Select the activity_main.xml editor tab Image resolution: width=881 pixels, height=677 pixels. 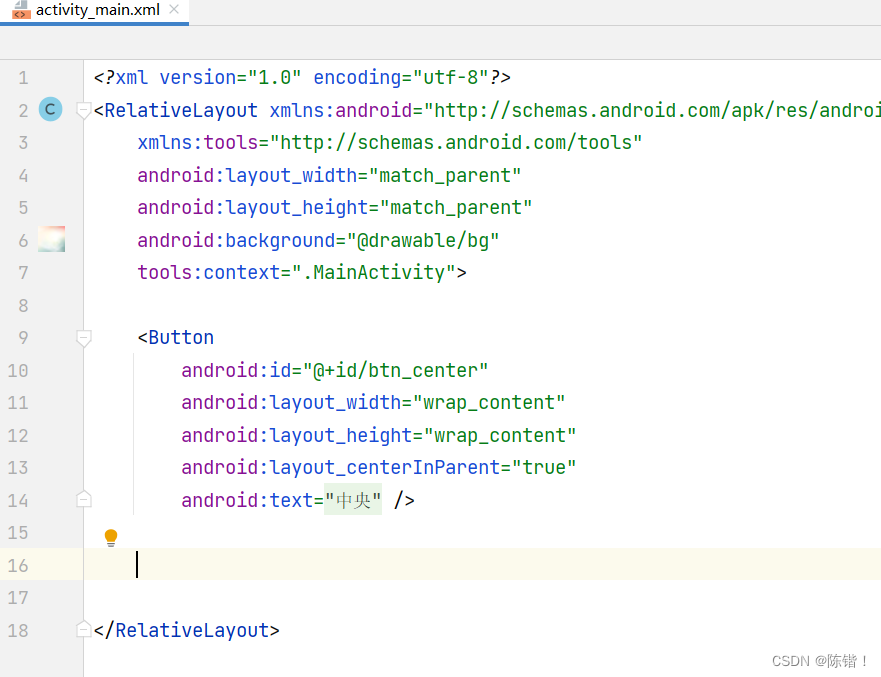pyautogui.click(x=94, y=11)
